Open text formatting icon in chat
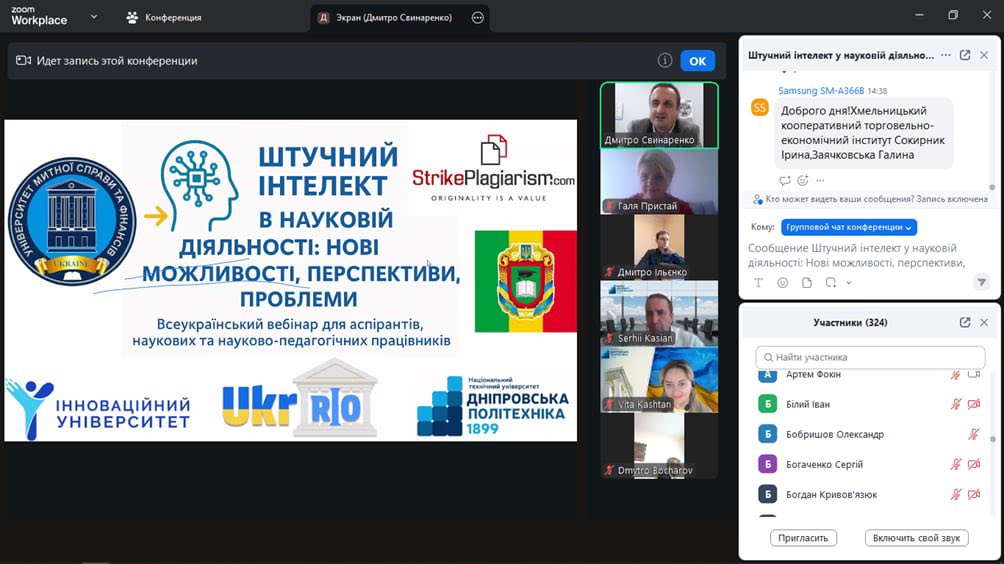The height and width of the screenshot is (564, 1004). tap(759, 283)
